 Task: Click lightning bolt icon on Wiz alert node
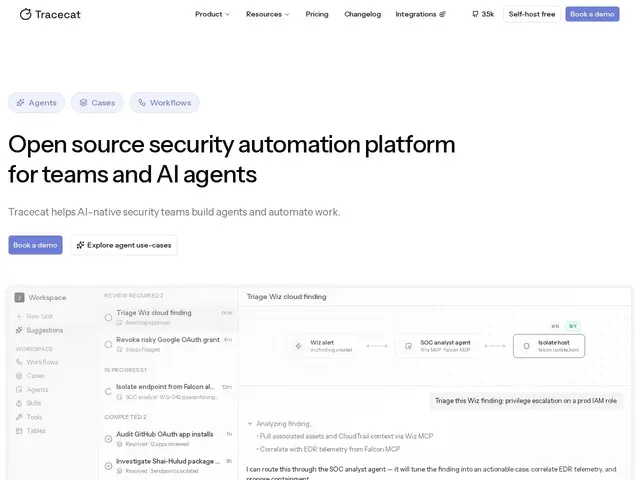click(298, 346)
